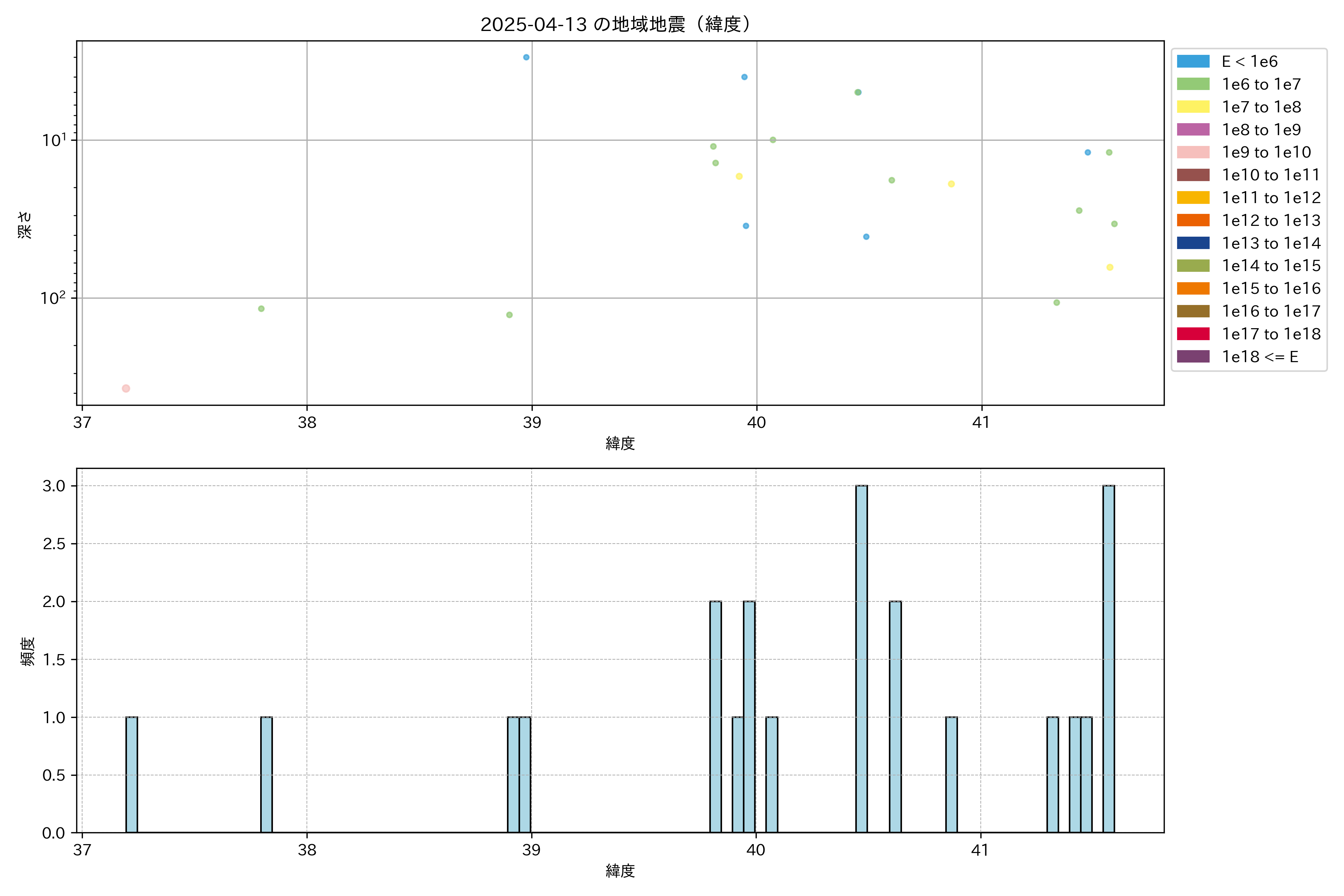The image size is (1344, 896).
Task: Click the blue 'E < 1e6' legend swatch
Action: coord(1192,62)
